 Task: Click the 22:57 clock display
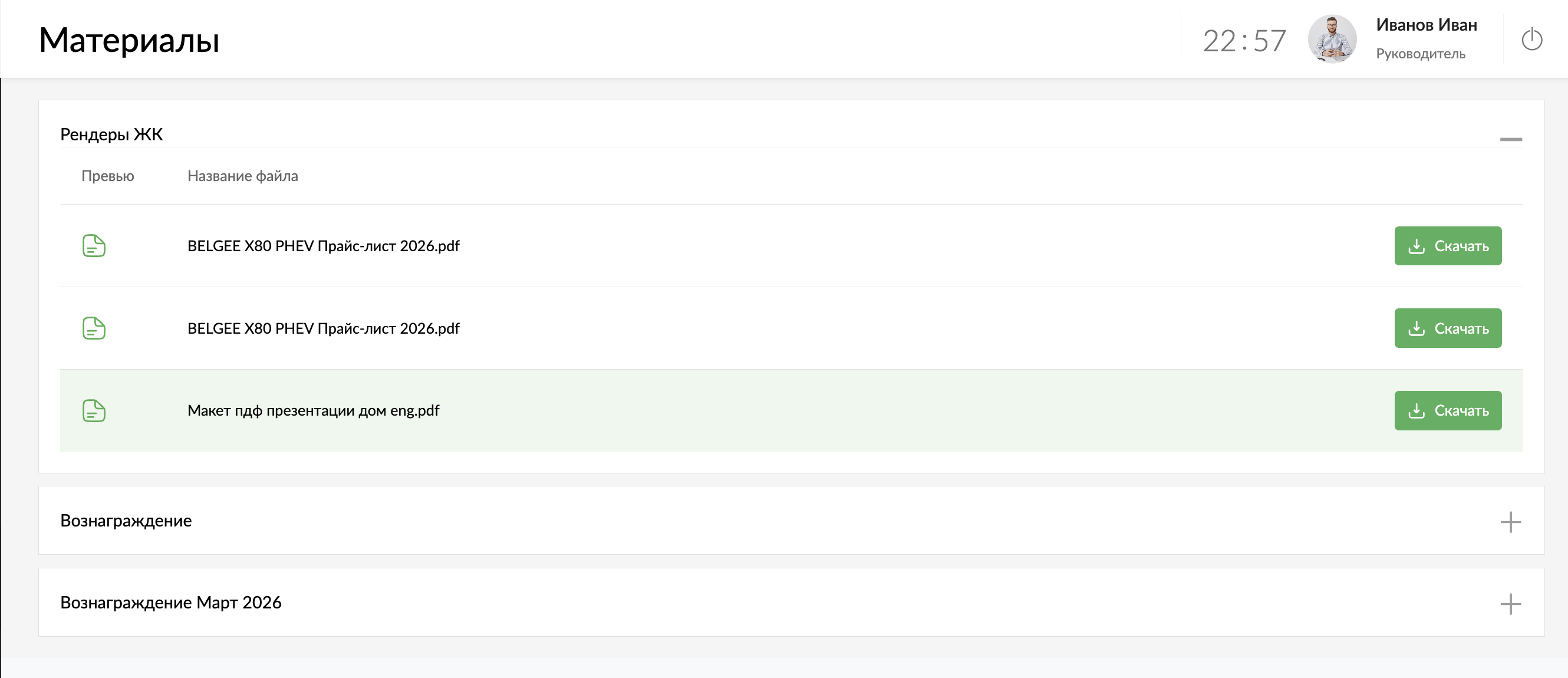(1244, 41)
